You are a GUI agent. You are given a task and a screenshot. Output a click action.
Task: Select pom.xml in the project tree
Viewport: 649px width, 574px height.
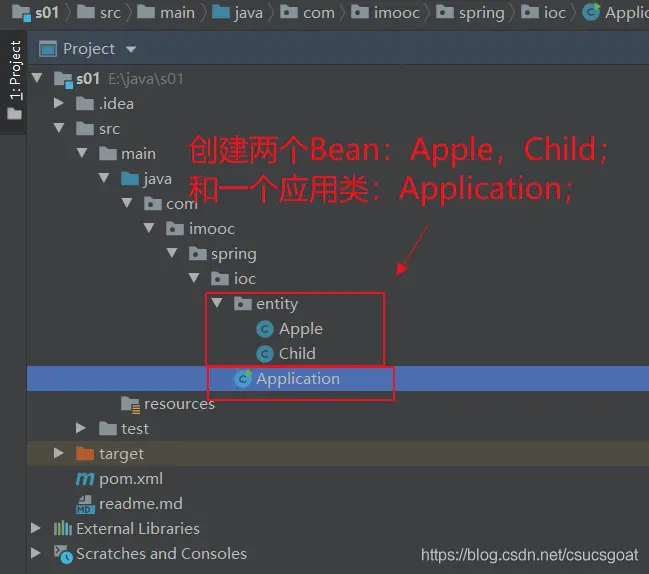tap(131, 479)
